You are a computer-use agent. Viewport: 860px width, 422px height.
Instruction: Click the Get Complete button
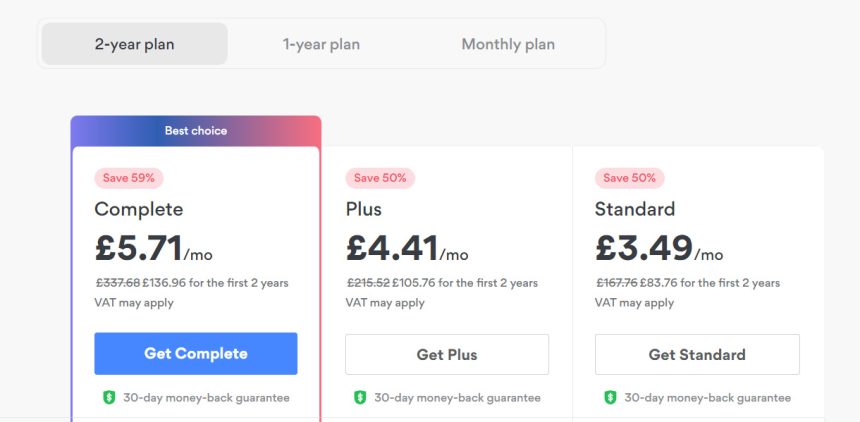pyautogui.click(x=196, y=354)
